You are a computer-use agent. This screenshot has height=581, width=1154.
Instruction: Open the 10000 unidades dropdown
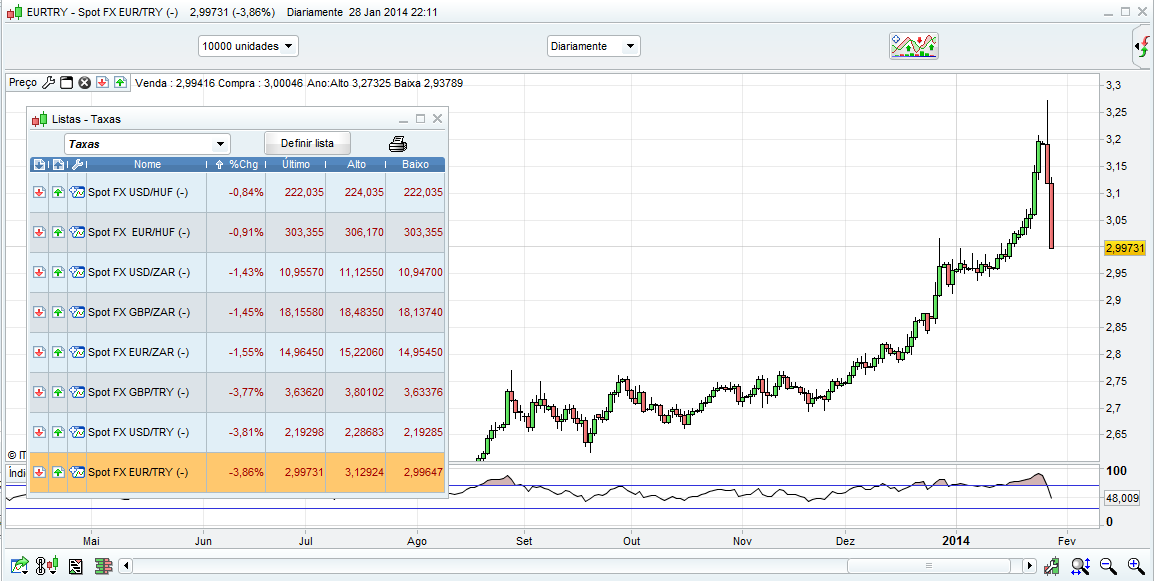pos(248,46)
